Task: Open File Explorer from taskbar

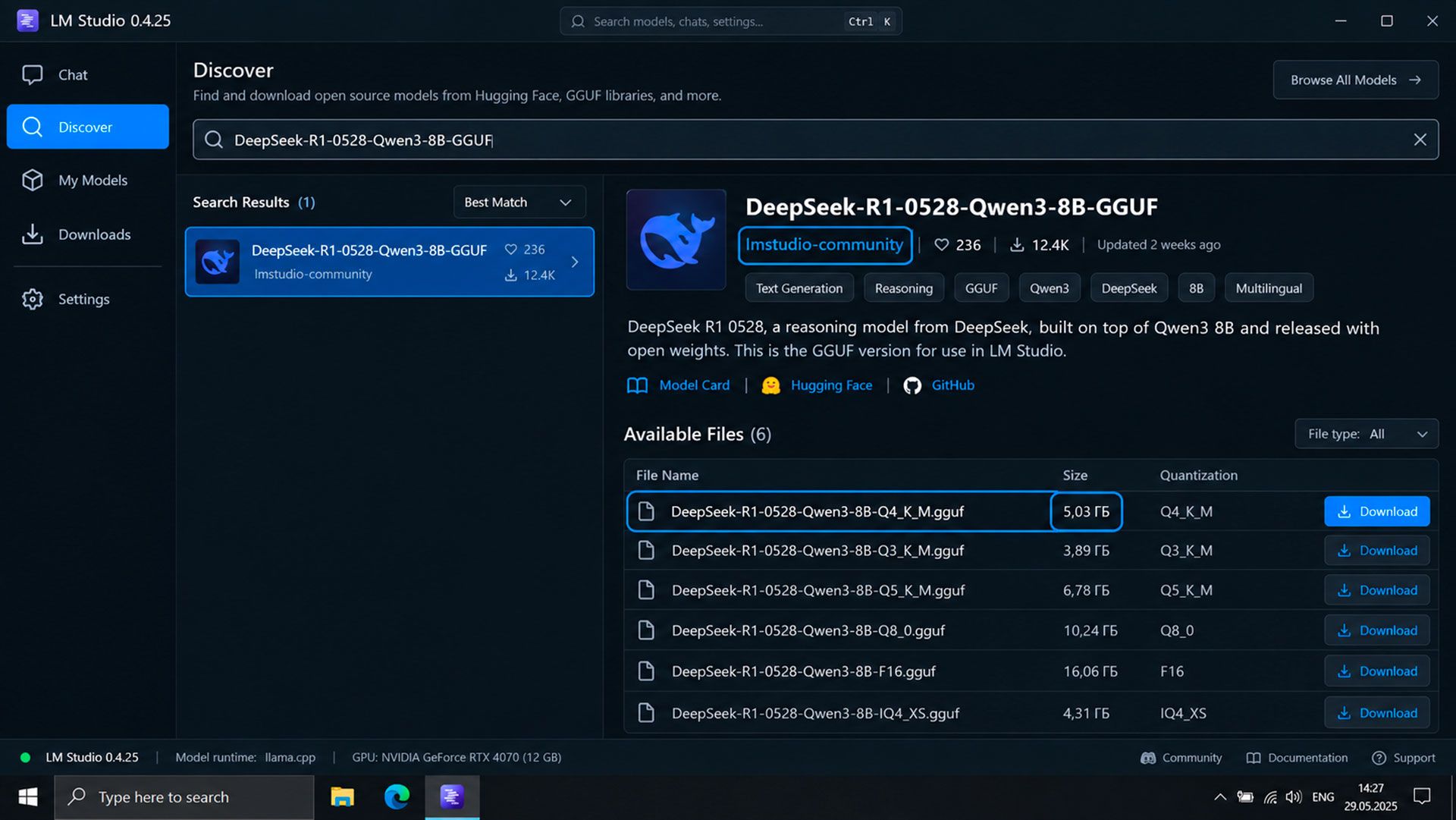Action: click(x=342, y=797)
